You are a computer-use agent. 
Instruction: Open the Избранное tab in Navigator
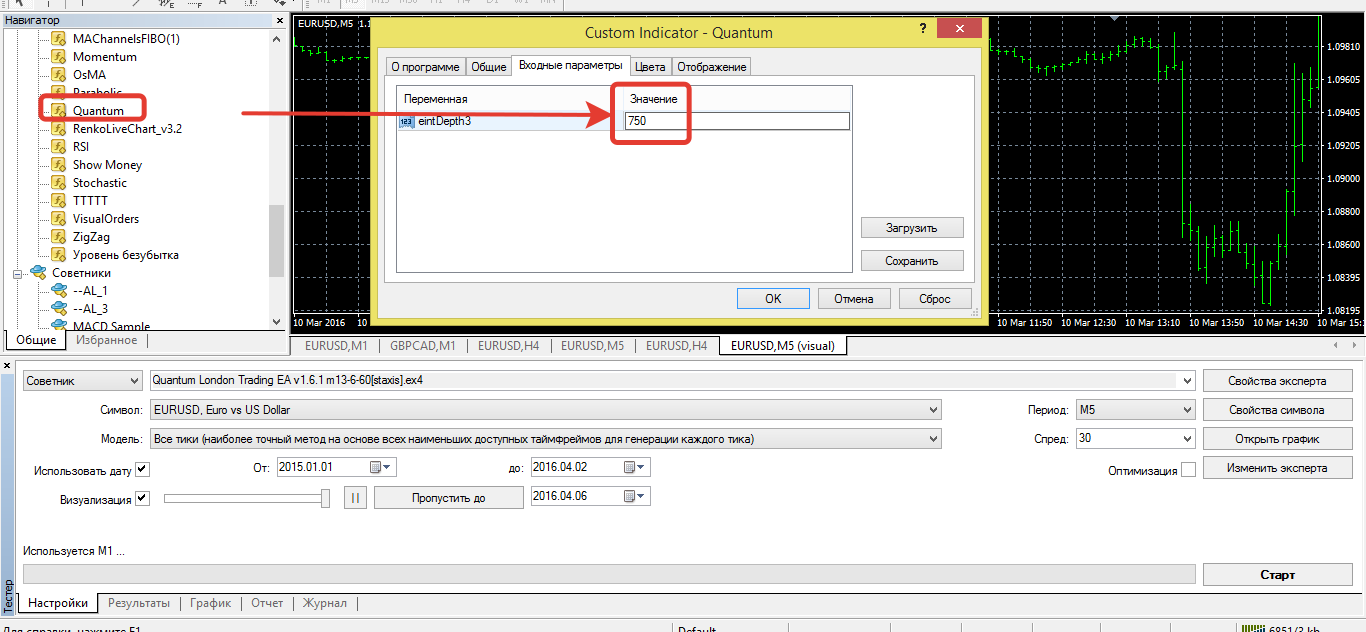pos(107,340)
